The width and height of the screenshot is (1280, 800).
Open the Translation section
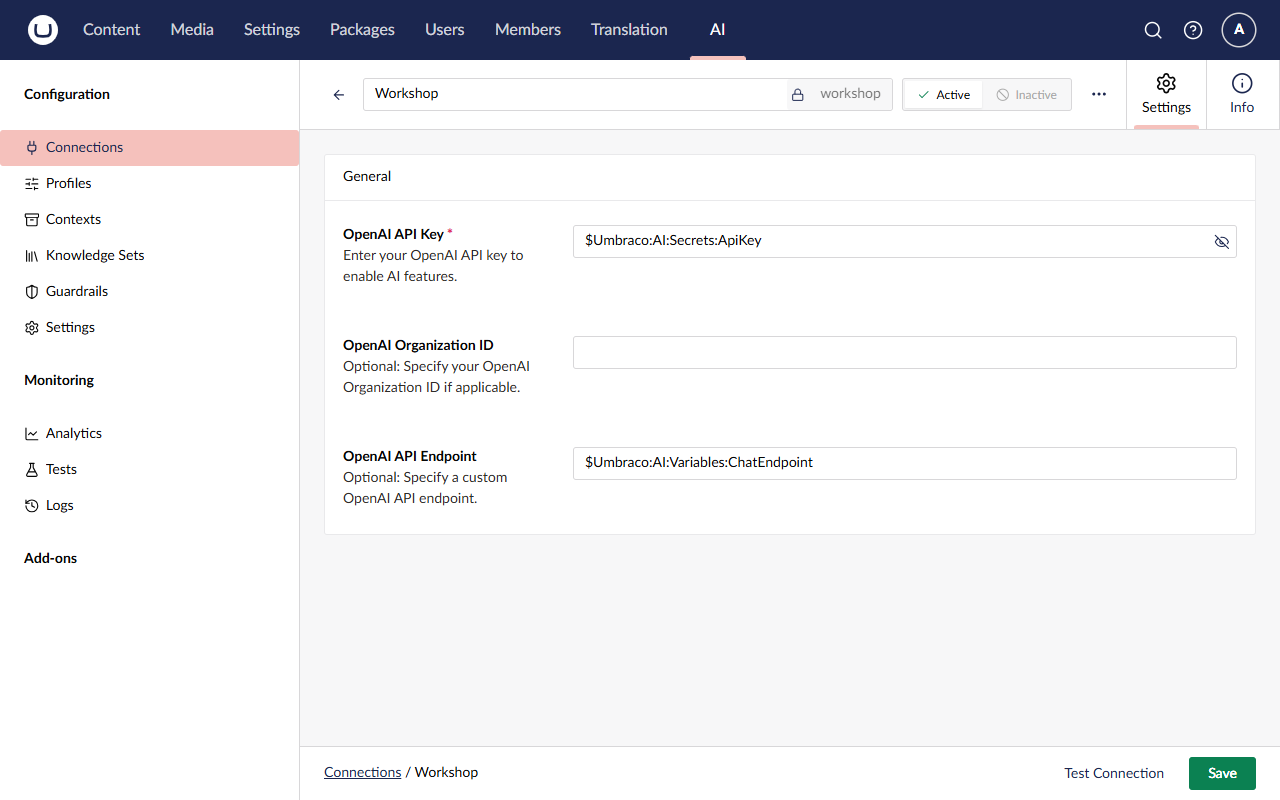629,30
